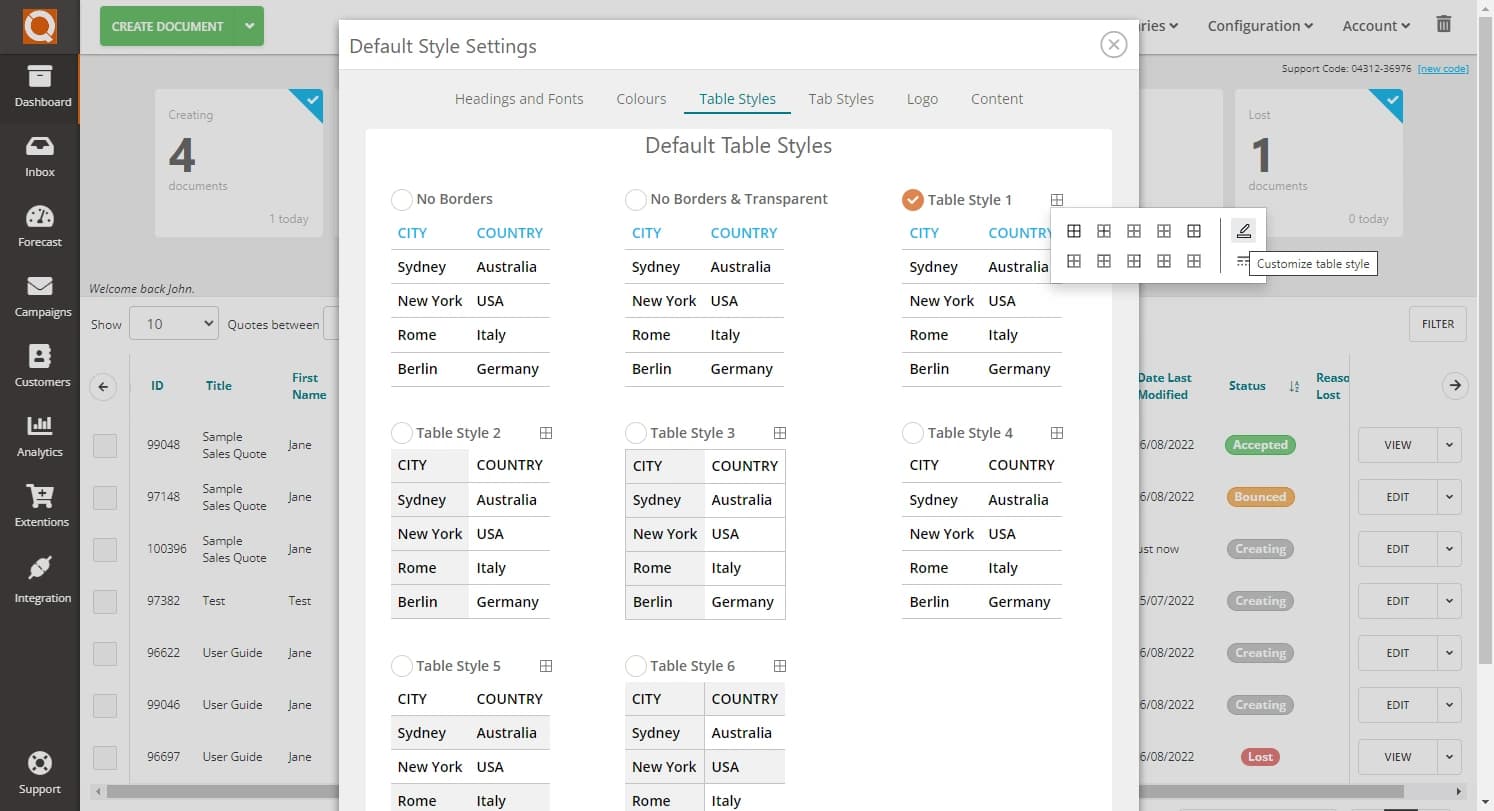Check the row checkbox for quote 99048
Image resolution: width=1494 pixels, height=811 pixels.
105,445
